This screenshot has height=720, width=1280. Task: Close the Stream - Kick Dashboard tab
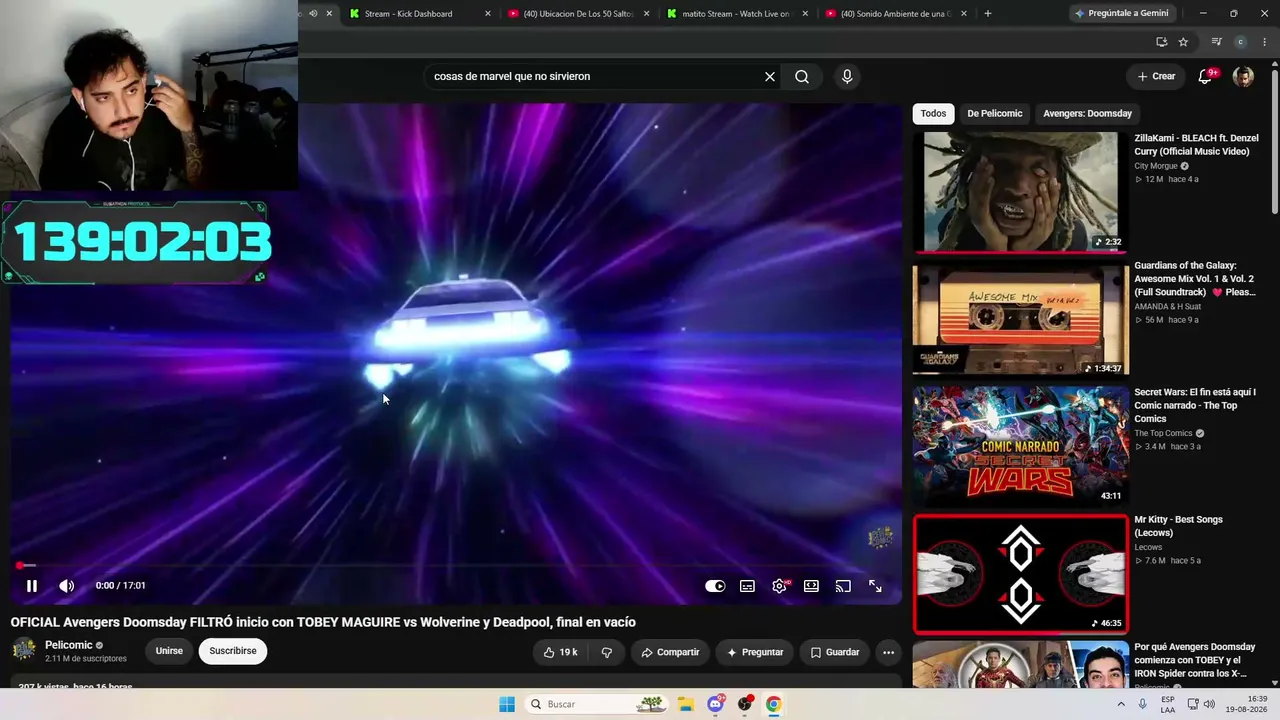point(488,14)
